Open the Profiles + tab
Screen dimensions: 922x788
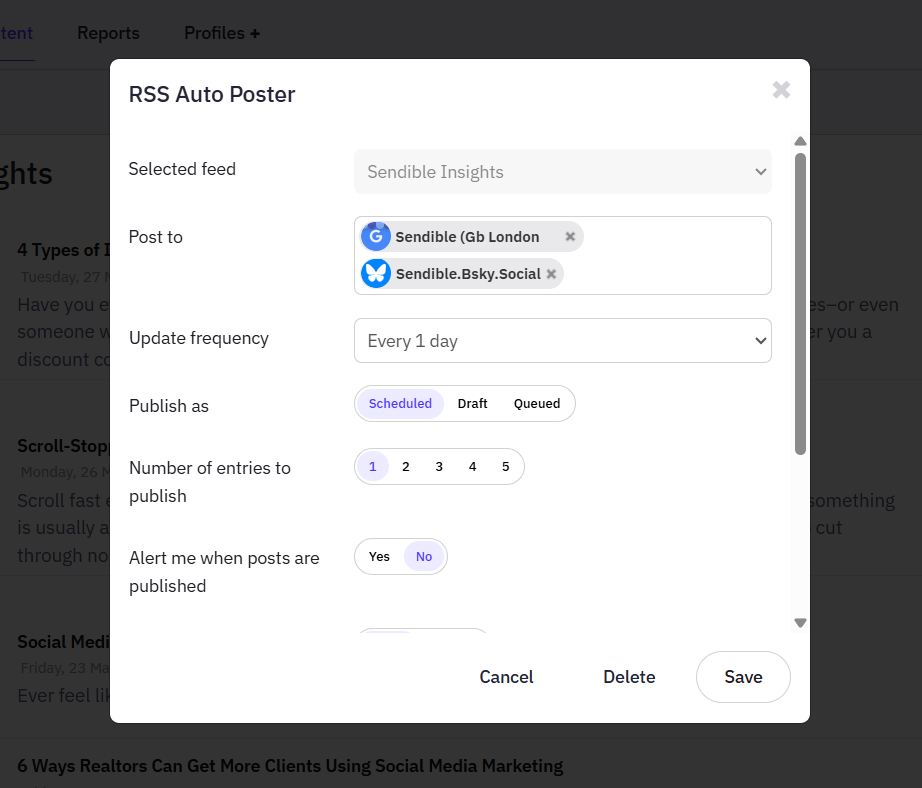pyautogui.click(x=222, y=33)
